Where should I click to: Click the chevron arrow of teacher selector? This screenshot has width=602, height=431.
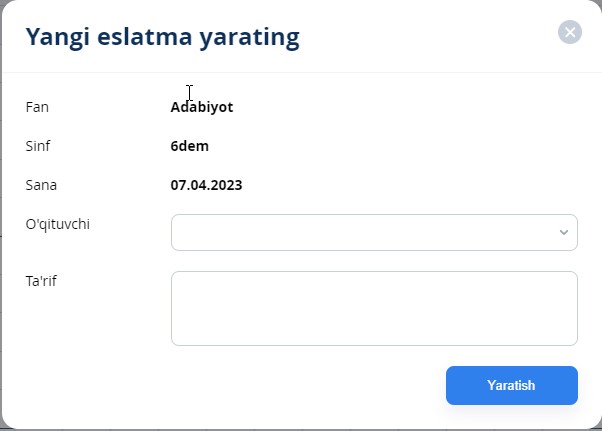click(x=563, y=232)
